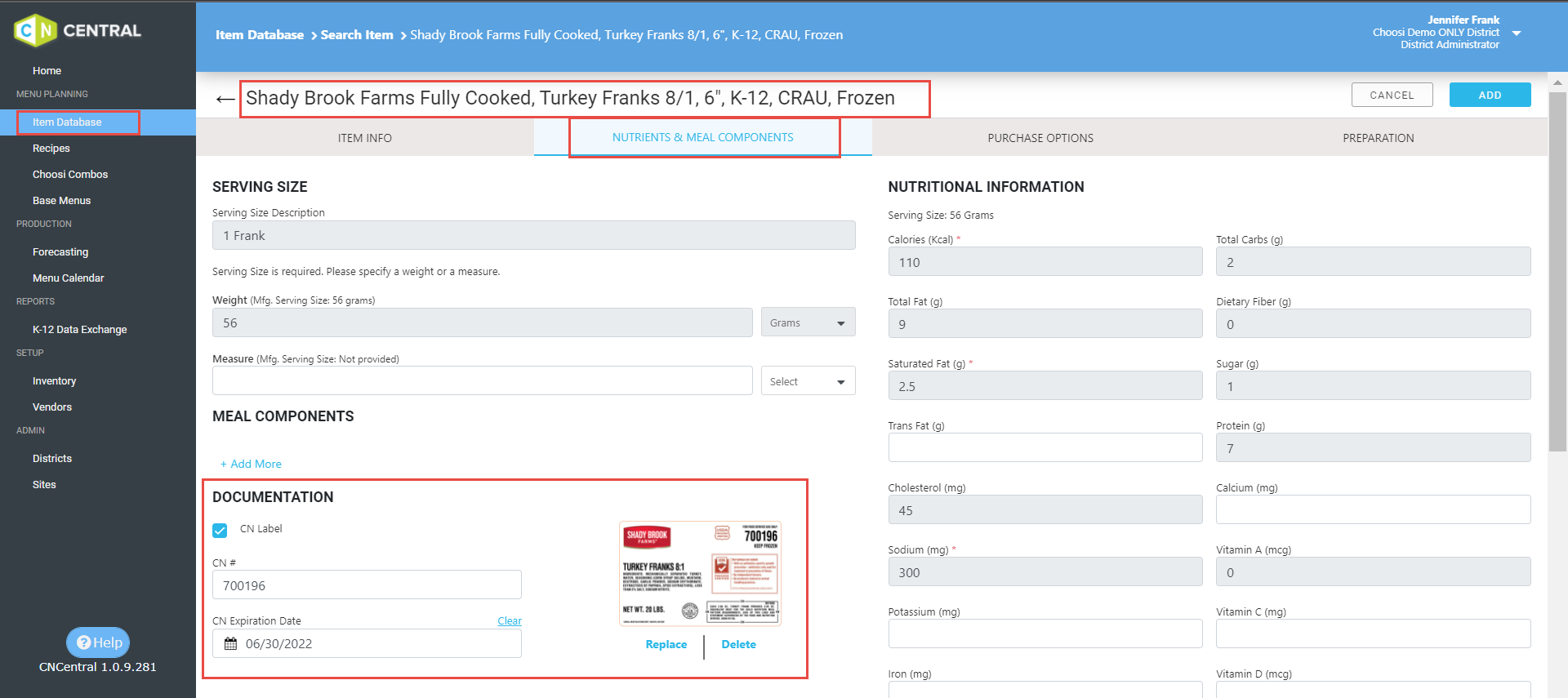The width and height of the screenshot is (1568, 698).
Task: Open the Preparation tab
Action: tap(1379, 138)
